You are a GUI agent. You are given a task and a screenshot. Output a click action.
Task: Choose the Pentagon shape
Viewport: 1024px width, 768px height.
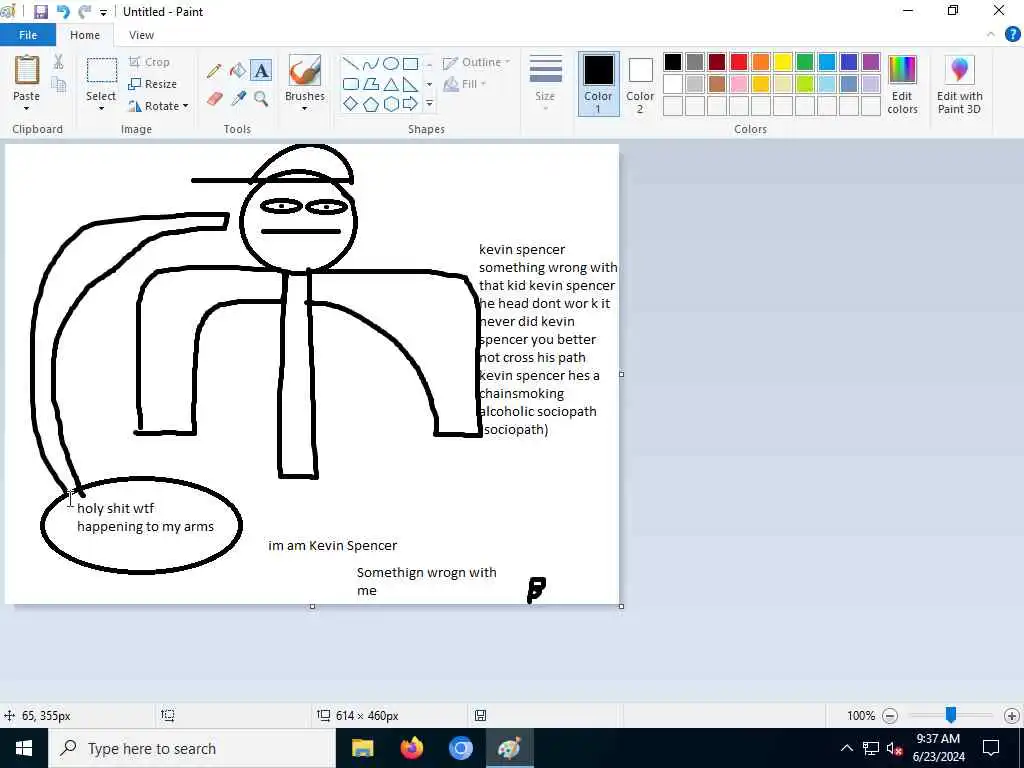(371, 104)
